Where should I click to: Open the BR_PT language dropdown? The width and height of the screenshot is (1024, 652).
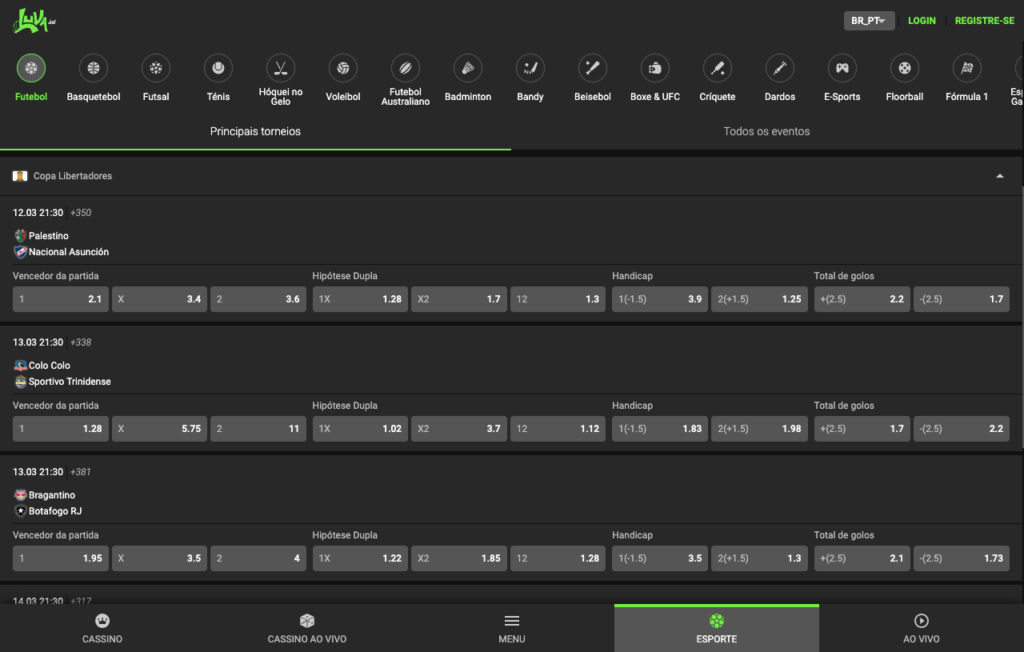[x=869, y=21]
